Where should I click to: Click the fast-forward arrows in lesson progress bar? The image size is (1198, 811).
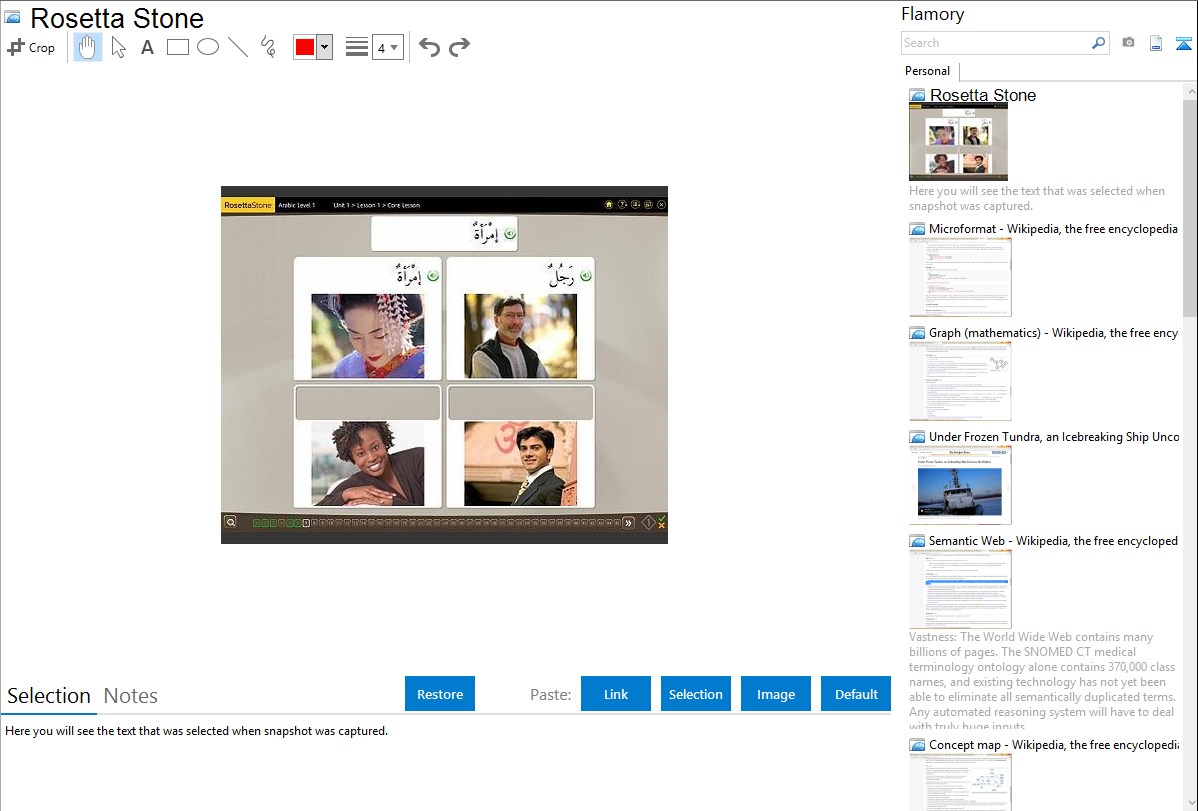[x=628, y=523]
